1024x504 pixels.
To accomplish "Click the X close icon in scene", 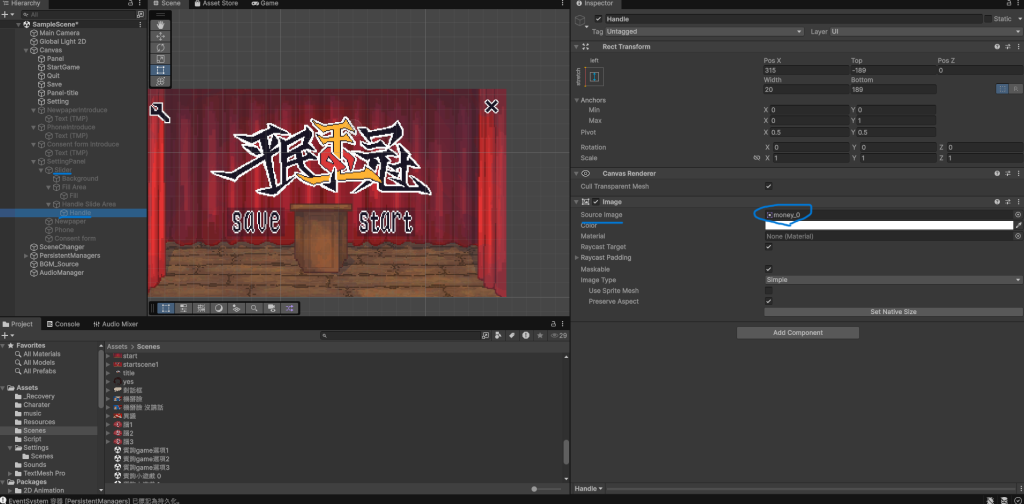I will coord(492,106).
